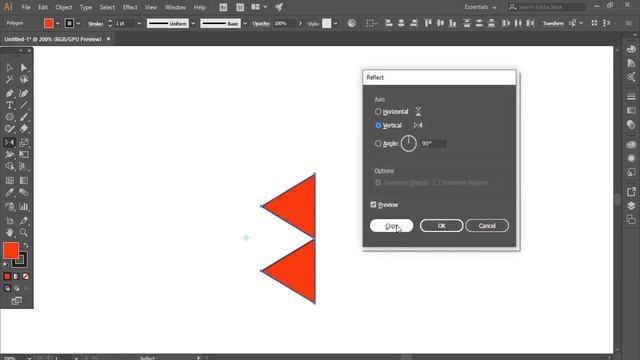
Task: Select the Direct Selection tool
Action: point(24,68)
